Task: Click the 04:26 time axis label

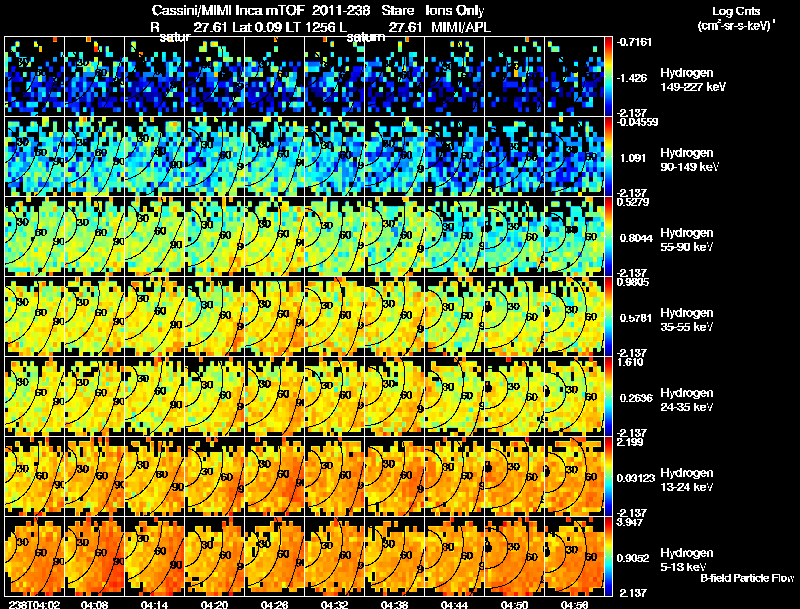Action: coord(274,604)
